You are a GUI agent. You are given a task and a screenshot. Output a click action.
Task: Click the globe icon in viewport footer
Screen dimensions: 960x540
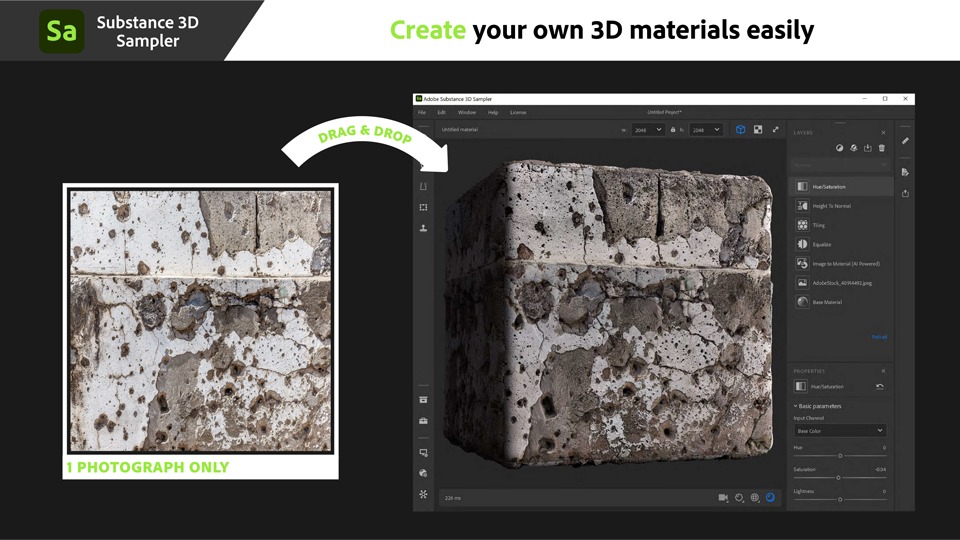tap(755, 498)
